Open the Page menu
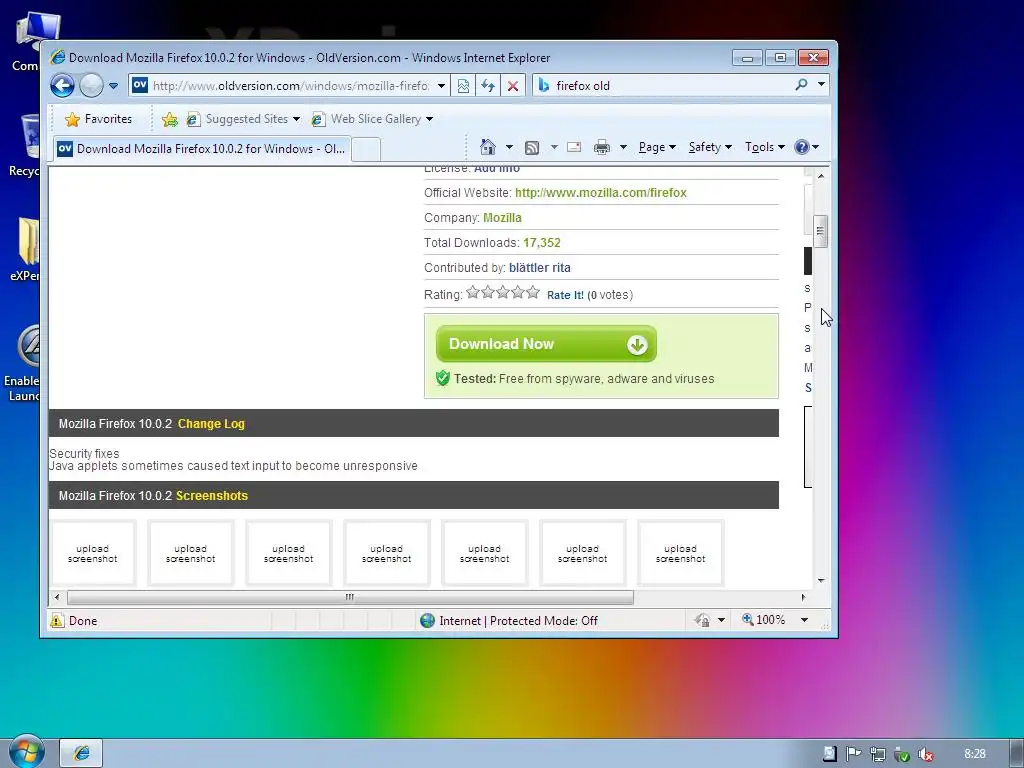The height and width of the screenshot is (768, 1024). tap(657, 147)
